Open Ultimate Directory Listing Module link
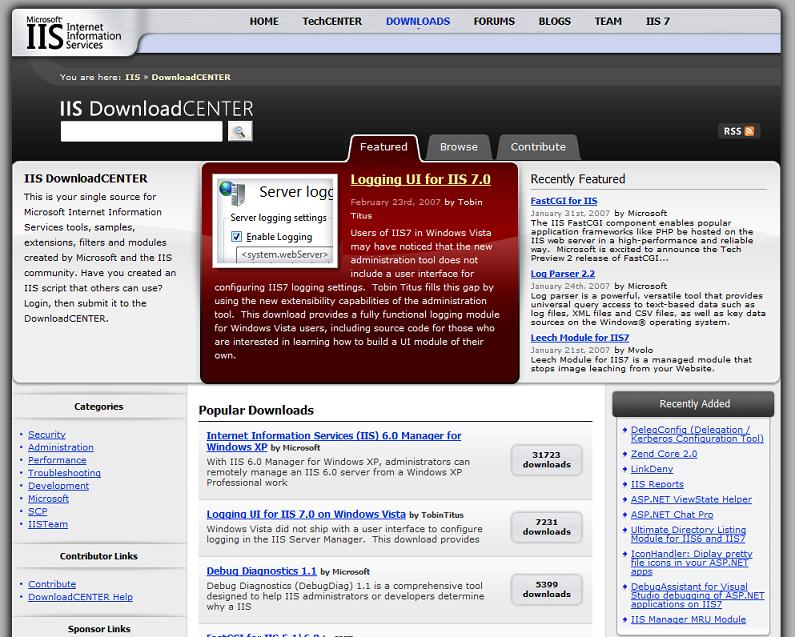 pyautogui.click(x=689, y=534)
